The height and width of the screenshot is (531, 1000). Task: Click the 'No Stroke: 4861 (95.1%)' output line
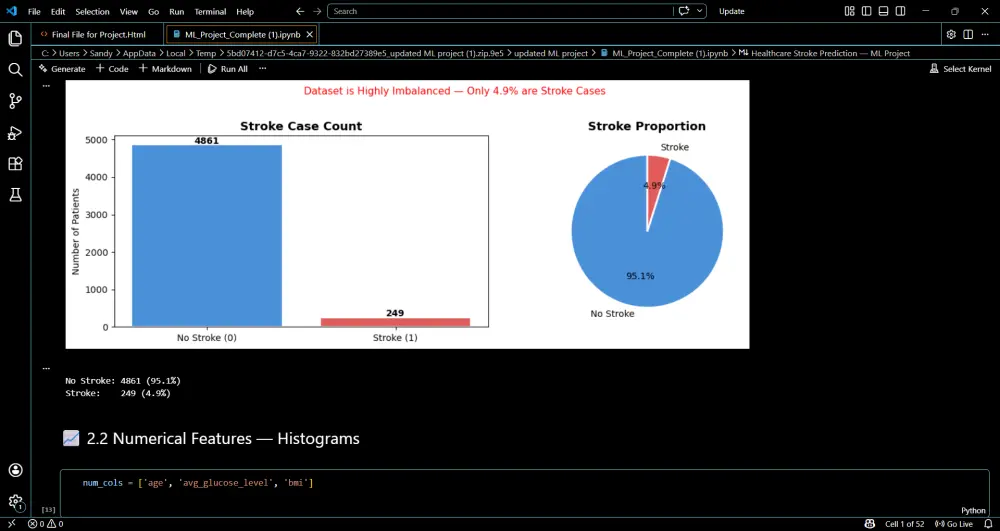click(123, 381)
